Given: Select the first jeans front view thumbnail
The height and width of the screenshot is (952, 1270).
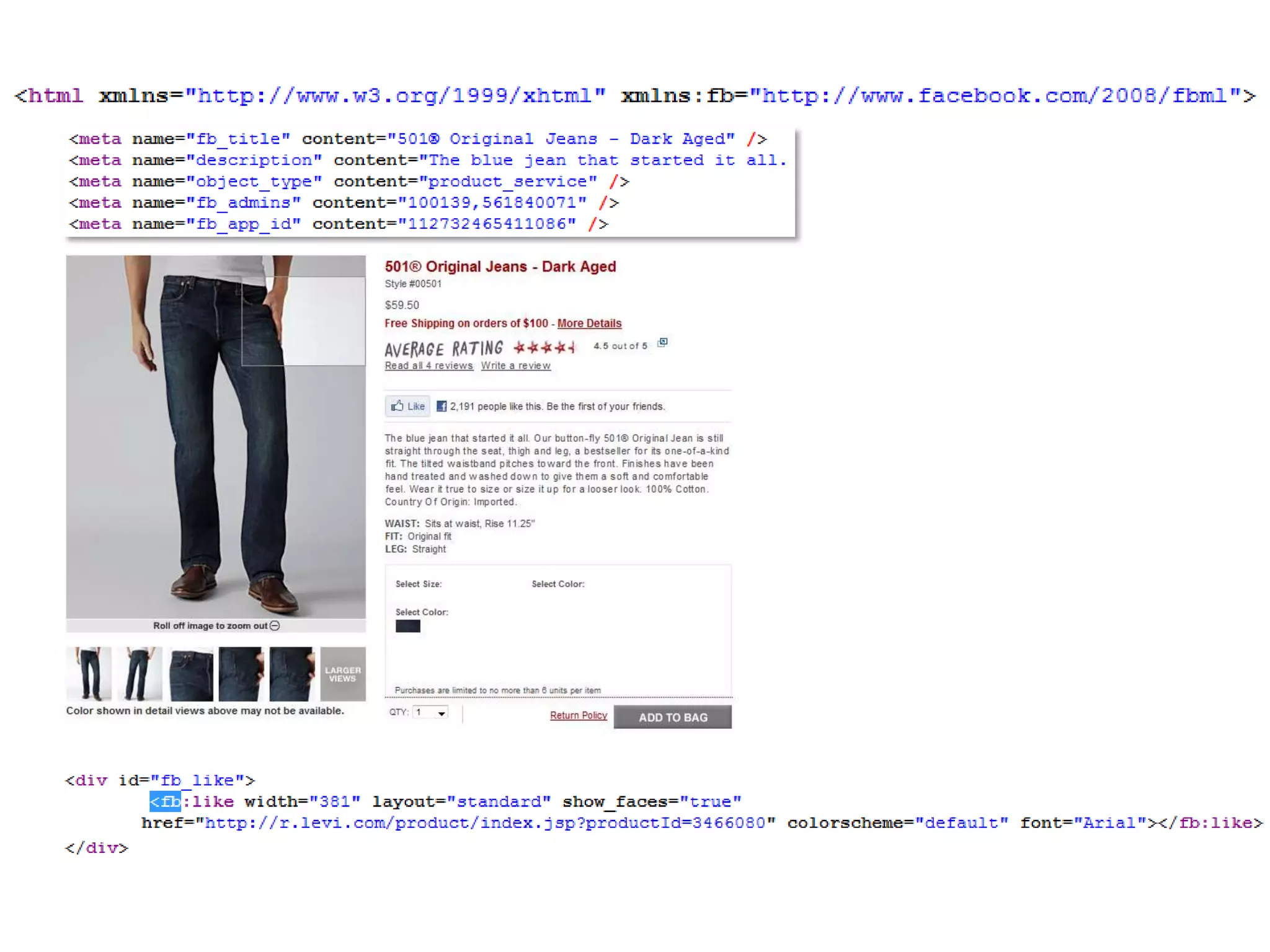Looking at the screenshot, I should pos(89,674).
